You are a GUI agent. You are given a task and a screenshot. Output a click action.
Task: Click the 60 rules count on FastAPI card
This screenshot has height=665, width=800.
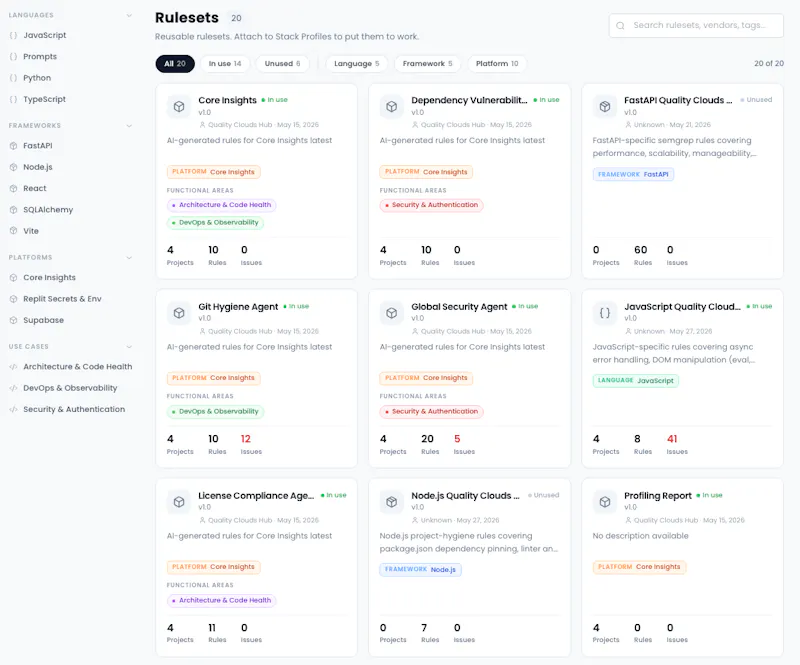(x=641, y=250)
